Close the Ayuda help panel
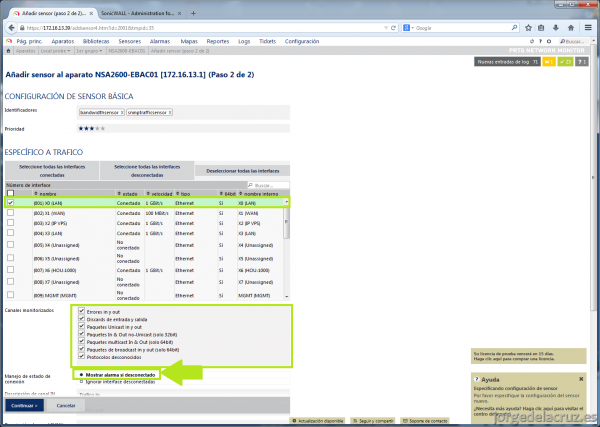600x427 pixels. 581,379
